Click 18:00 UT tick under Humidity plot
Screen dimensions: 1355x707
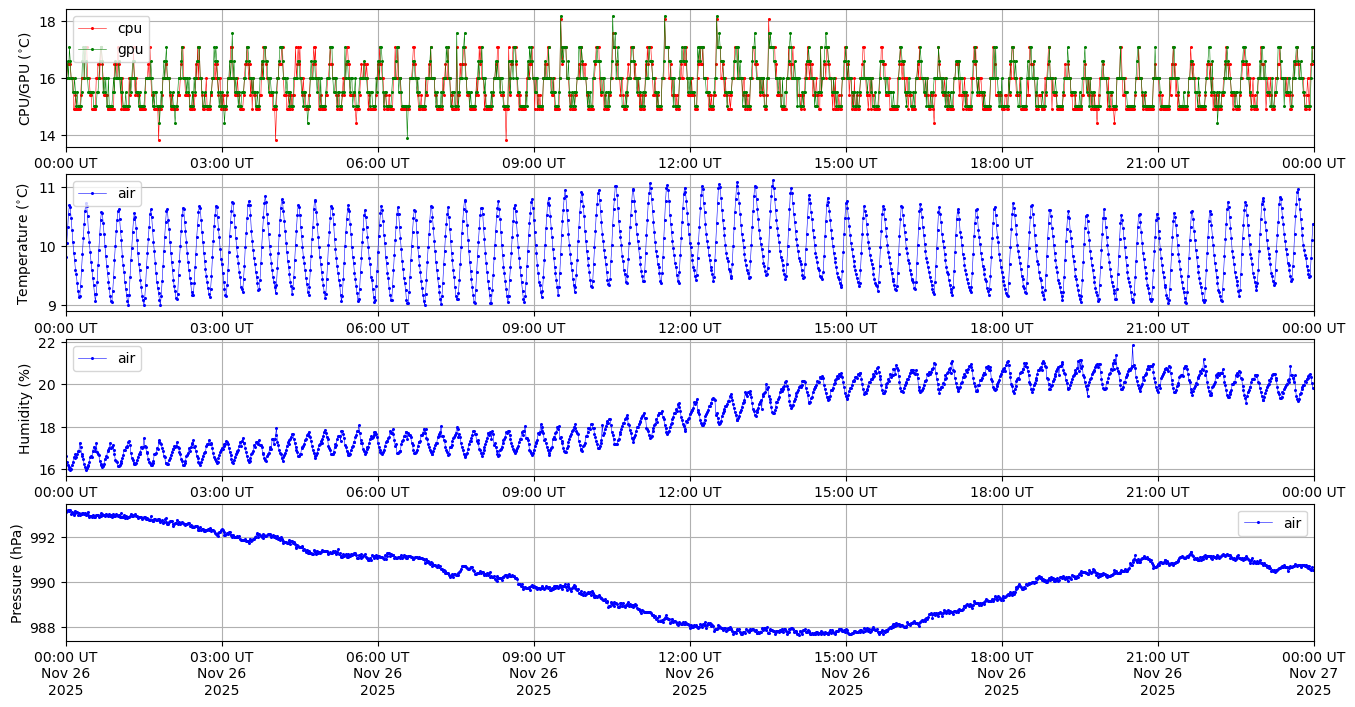point(1002,492)
